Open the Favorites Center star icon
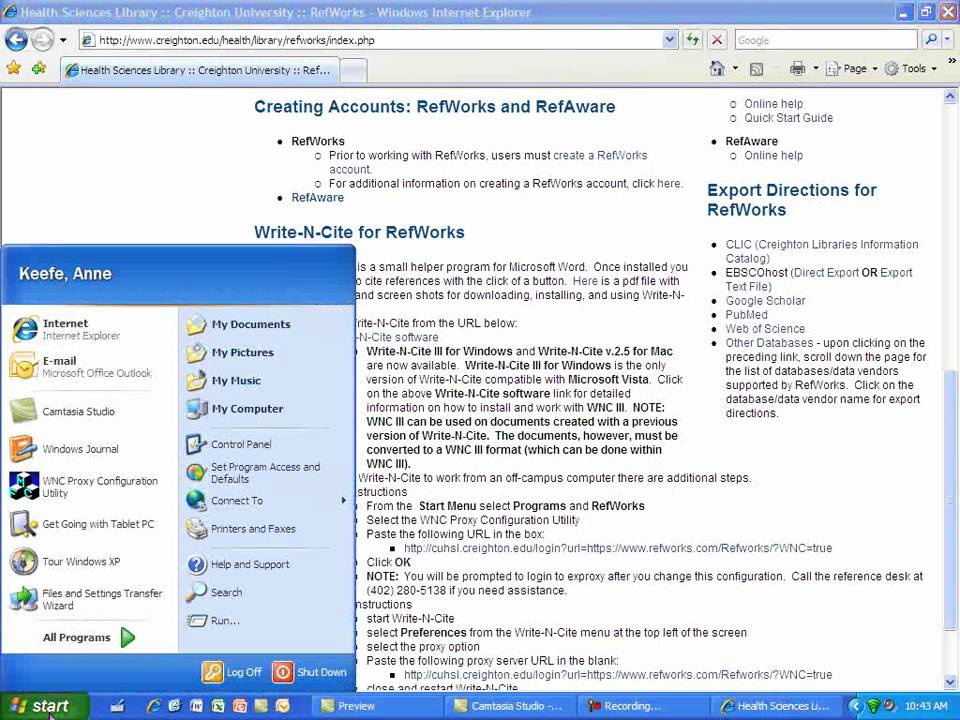The width and height of the screenshot is (960, 720). 13,68
